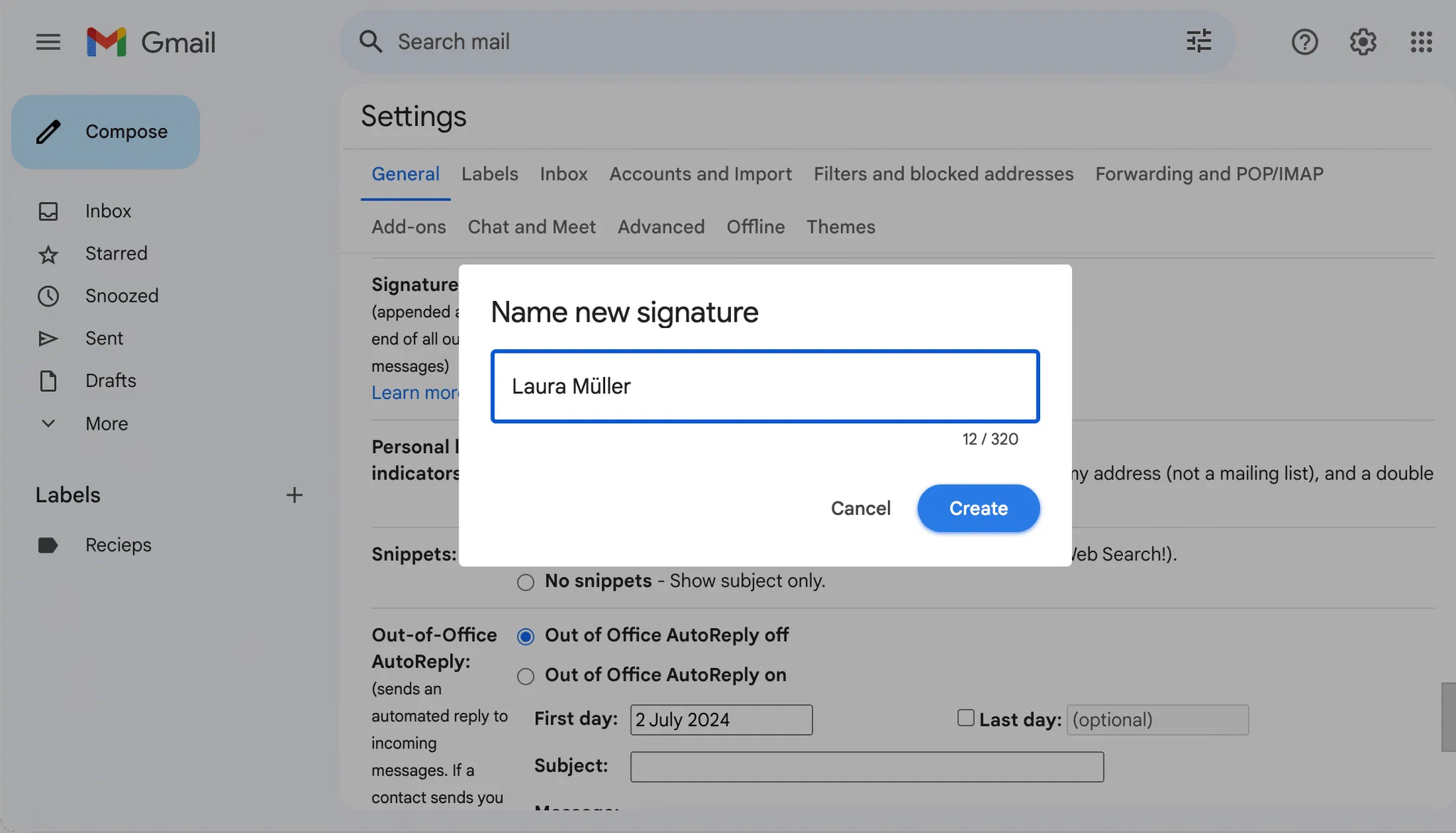Image resolution: width=1456 pixels, height=833 pixels.
Task: Open the Chat and Meet tab
Action: [531, 227]
